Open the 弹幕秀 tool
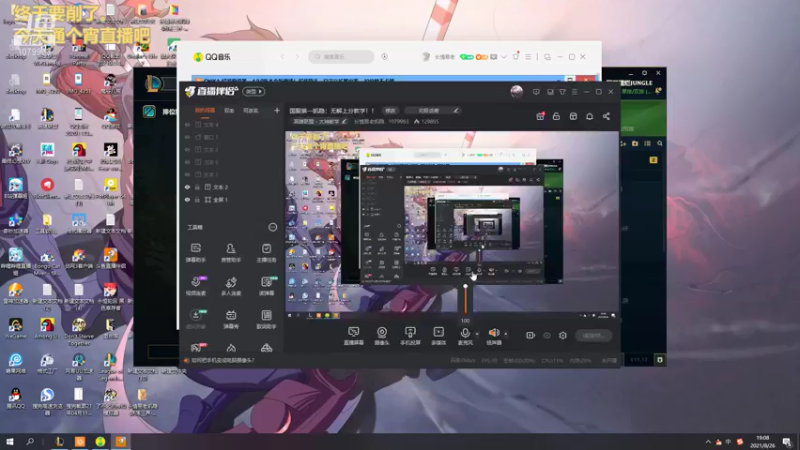 click(x=231, y=319)
